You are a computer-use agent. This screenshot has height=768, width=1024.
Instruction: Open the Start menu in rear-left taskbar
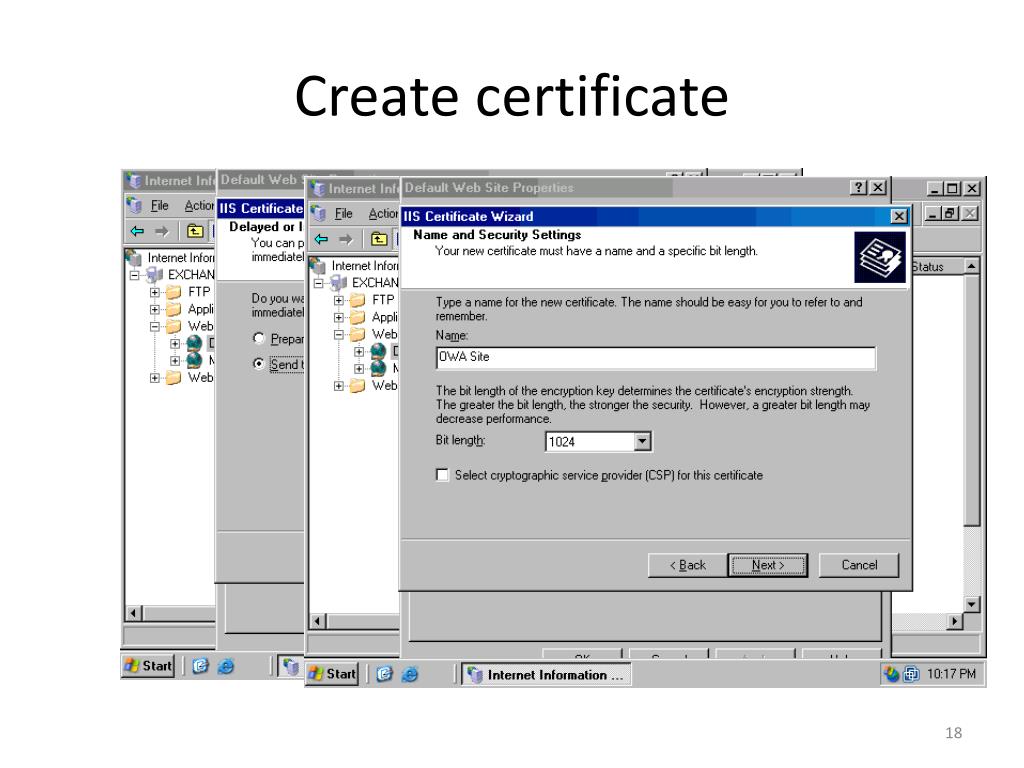148,666
